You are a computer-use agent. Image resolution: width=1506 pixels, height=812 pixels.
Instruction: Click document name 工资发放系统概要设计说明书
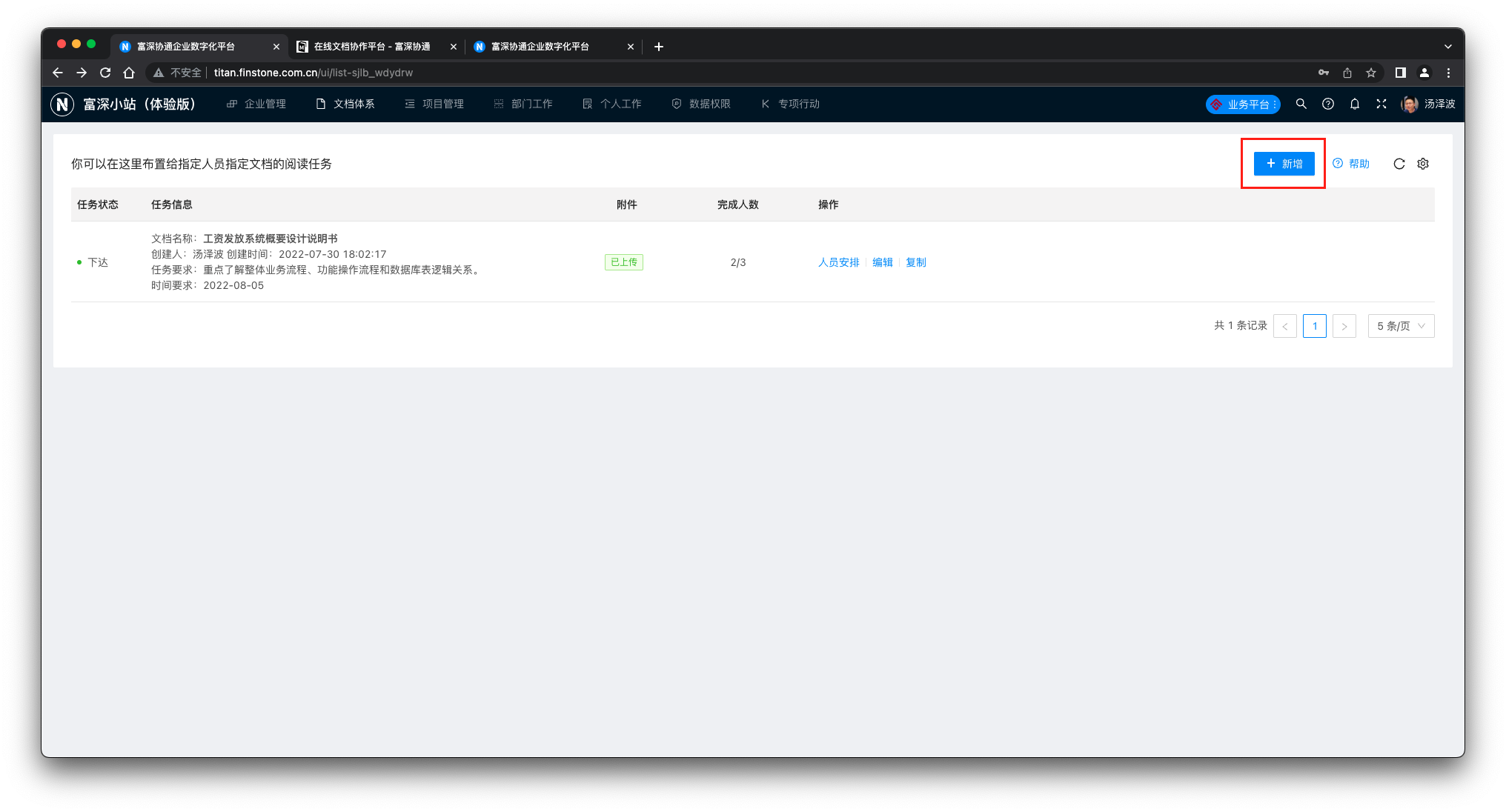click(x=271, y=239)
